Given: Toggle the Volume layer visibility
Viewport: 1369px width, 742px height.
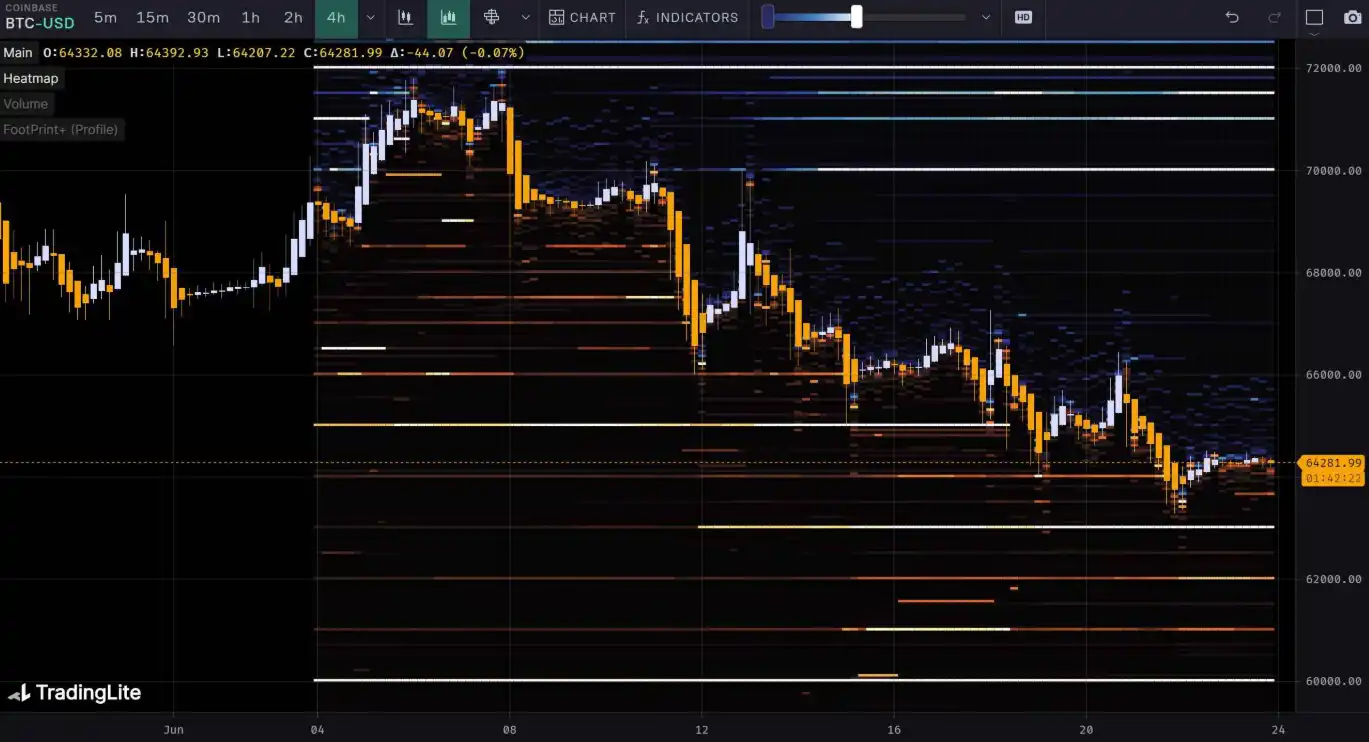Looking at the screenshot, I should point(25,104).
